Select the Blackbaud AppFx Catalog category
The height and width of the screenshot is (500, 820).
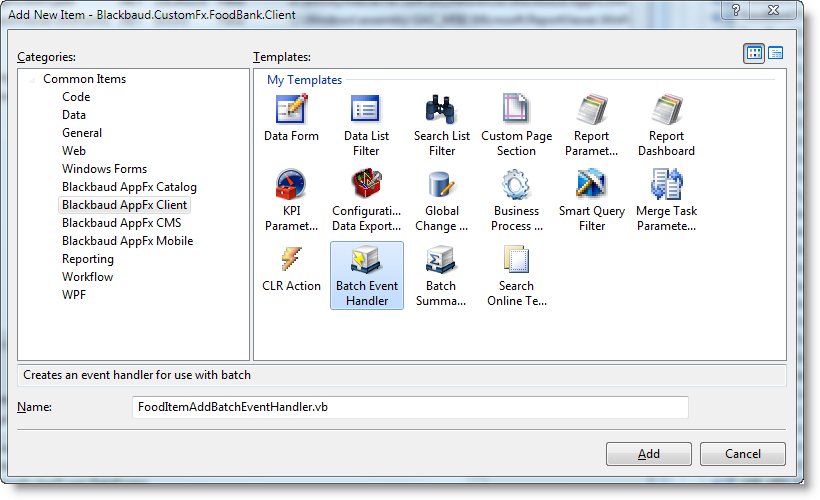(129, 187)
